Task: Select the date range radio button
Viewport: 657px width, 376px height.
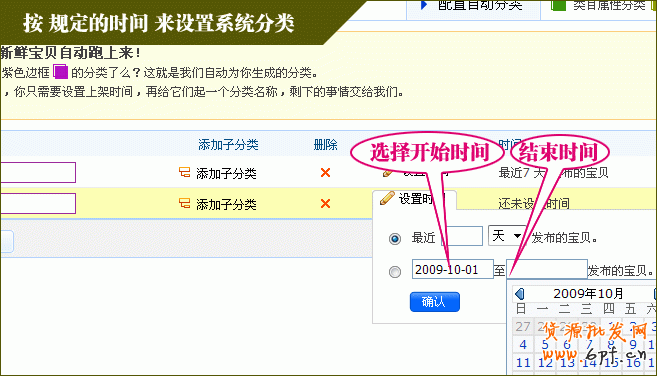Action: pyautogui.click(x=395, y=272)
